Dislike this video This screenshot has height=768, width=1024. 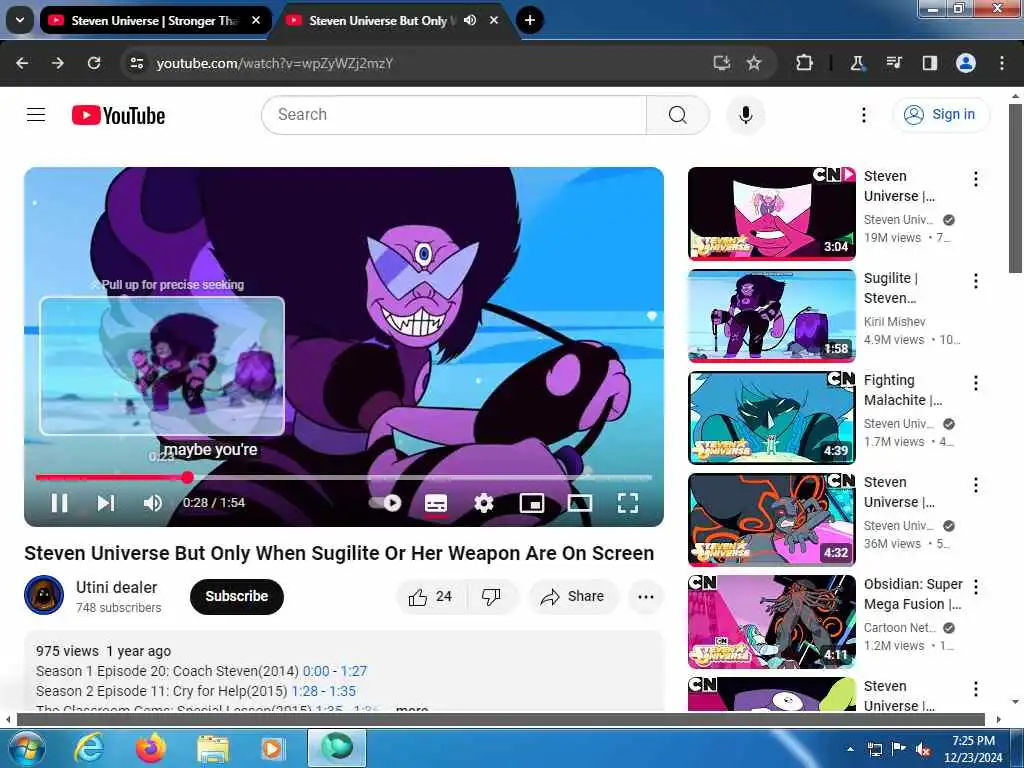492,596
